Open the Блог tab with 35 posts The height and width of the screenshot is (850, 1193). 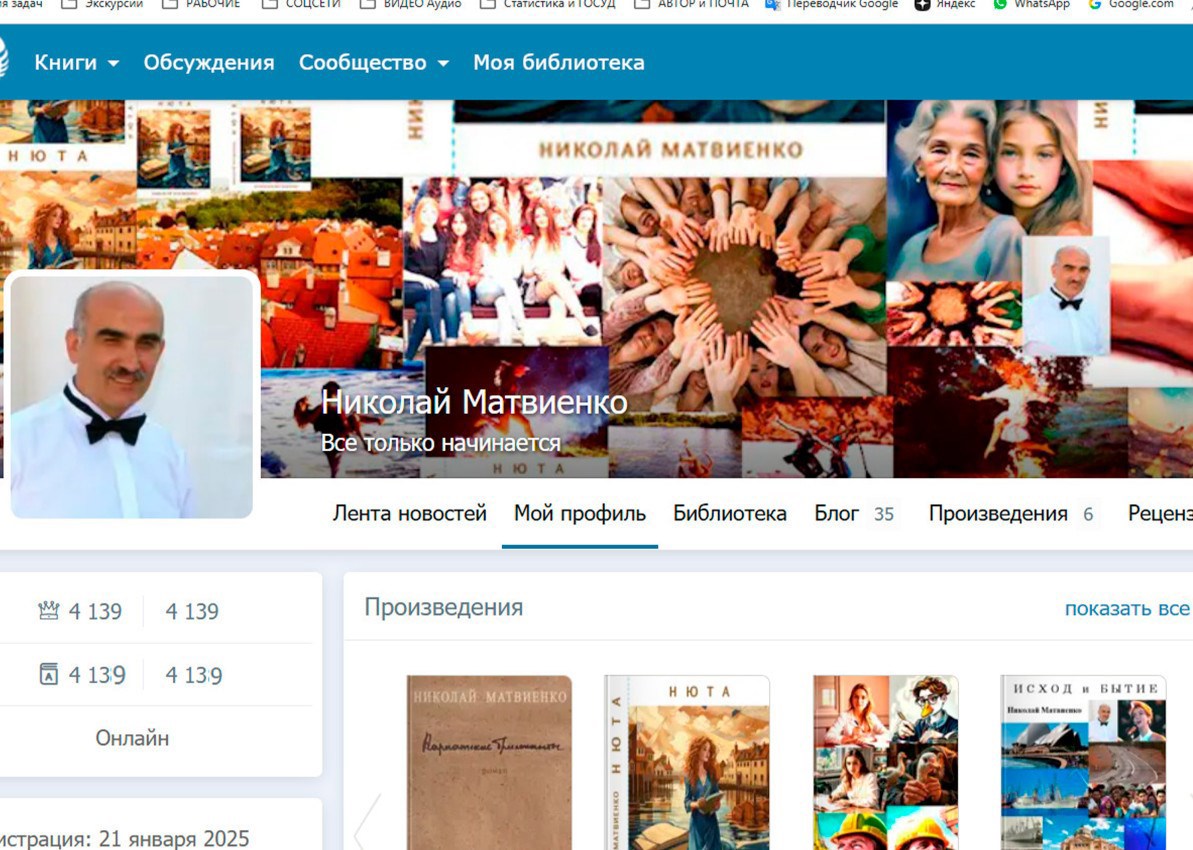pyautogui.click(x=854, y=514)
